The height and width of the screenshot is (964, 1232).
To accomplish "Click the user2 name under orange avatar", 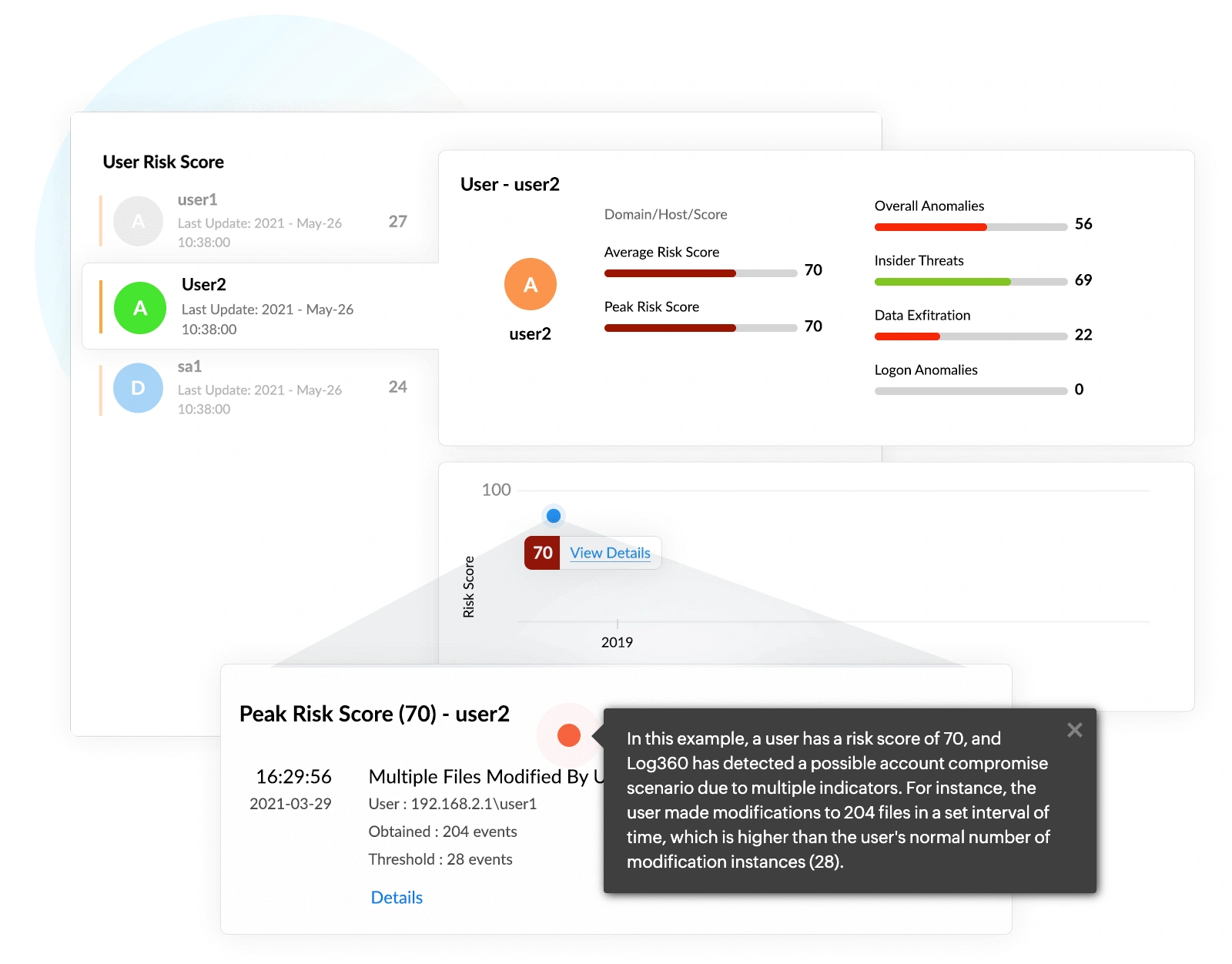I will coord(531,334).
